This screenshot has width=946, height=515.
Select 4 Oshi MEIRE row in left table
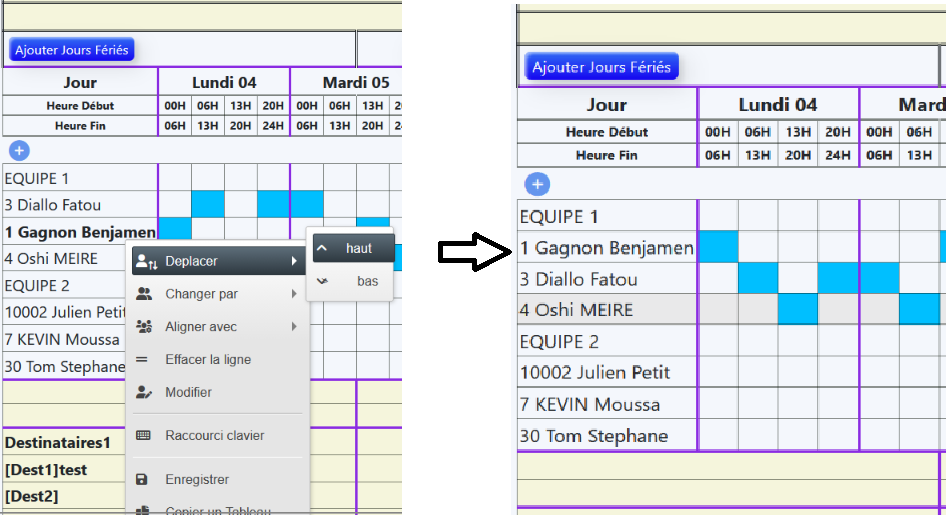pyautogui.click(x=65, y=259)
